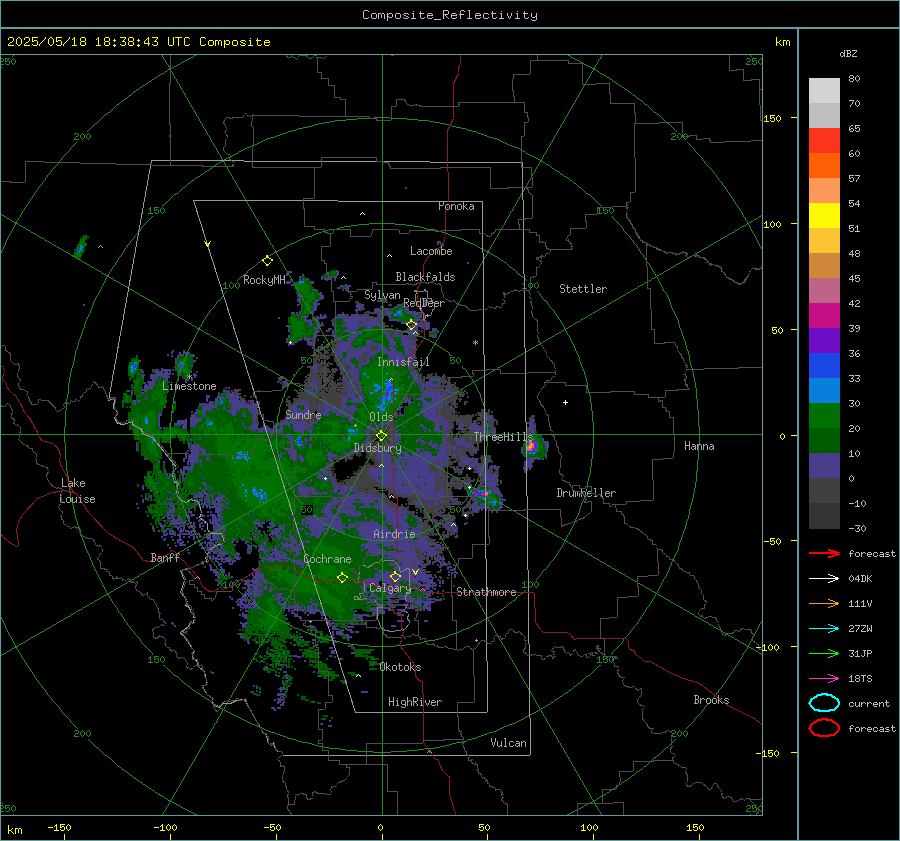Click the RockyMH label
The image size is (900, 841).
264,280
